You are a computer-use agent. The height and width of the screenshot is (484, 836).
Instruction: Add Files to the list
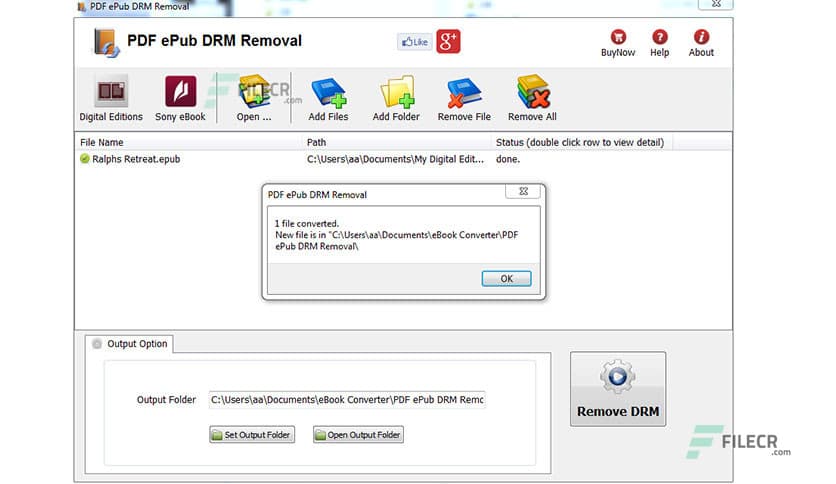(328, 99)
